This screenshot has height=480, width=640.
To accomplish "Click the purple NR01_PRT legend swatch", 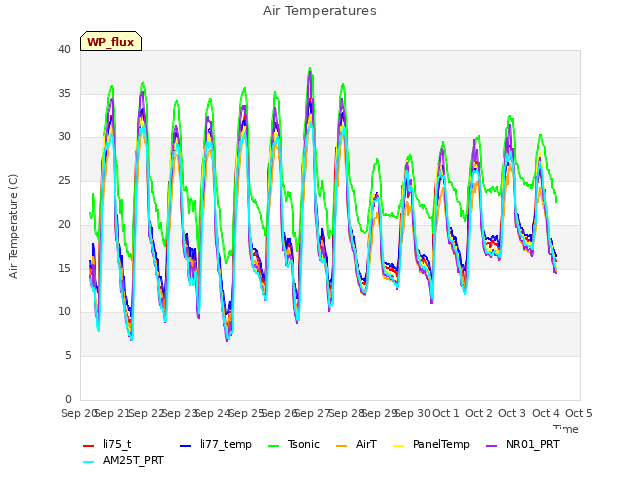I will tap(491, 445).
